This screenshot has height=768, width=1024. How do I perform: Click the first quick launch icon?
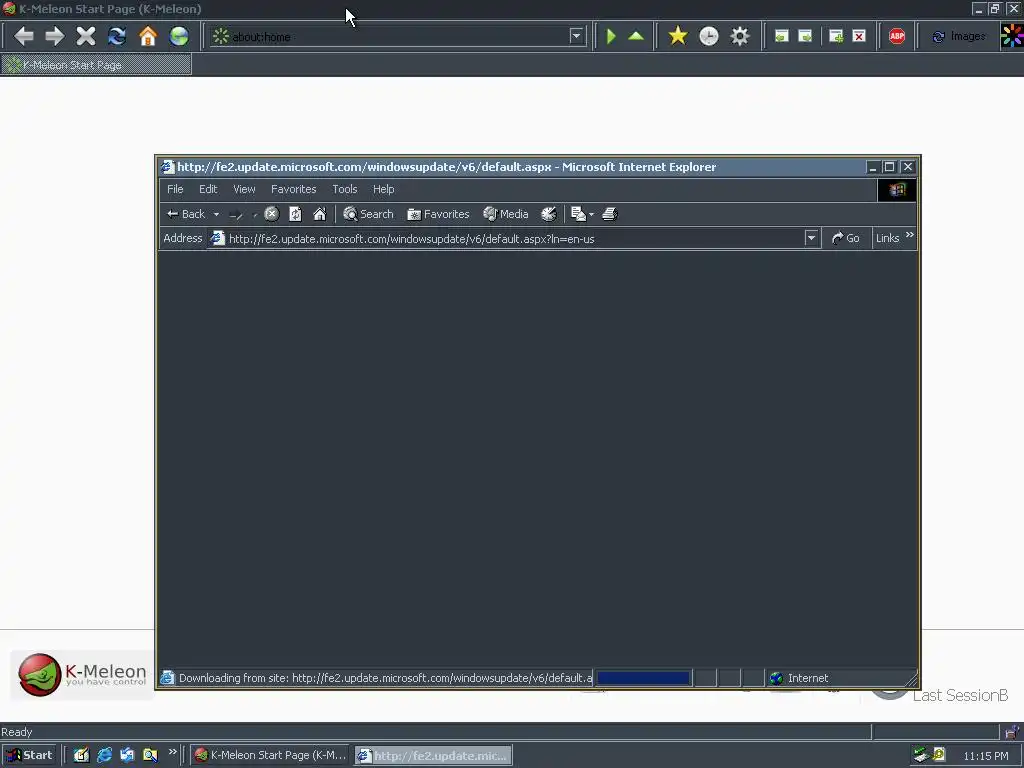(x=81, y=755)
